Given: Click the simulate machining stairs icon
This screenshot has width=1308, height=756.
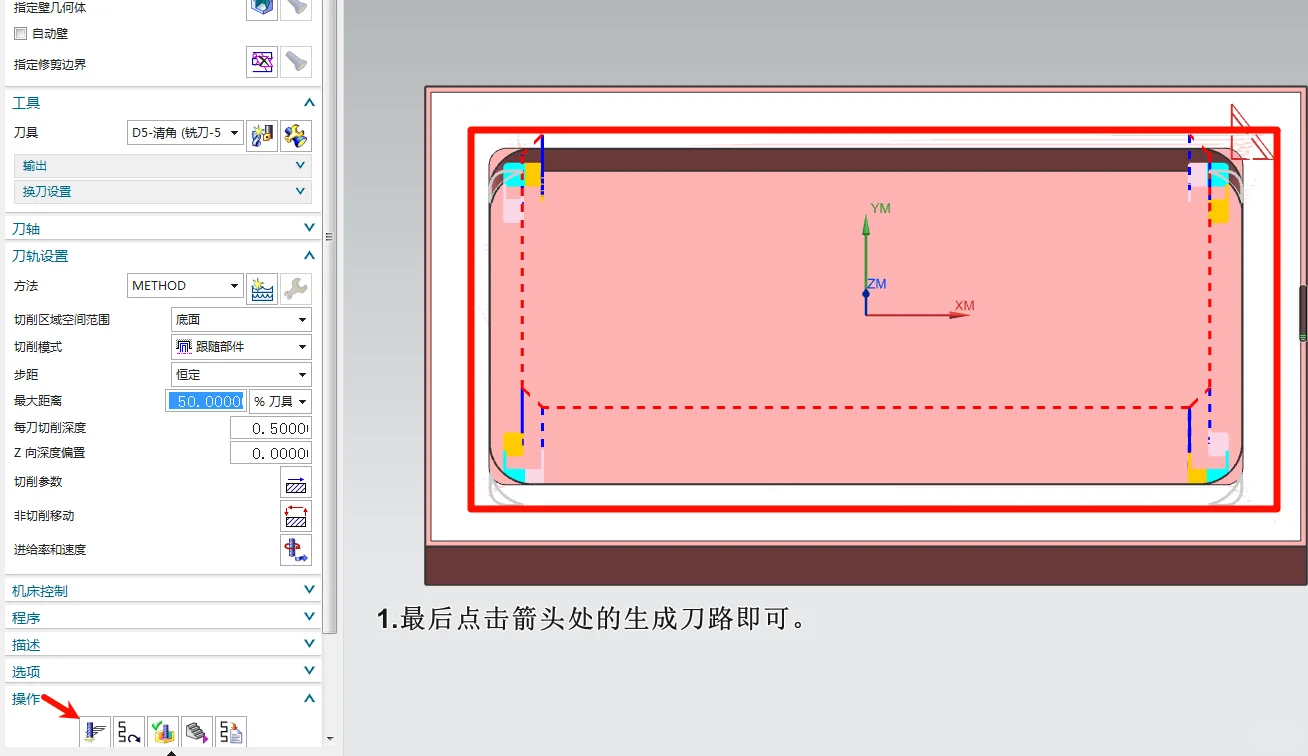Looking at the screenshot, I should [x=197, y=731].
